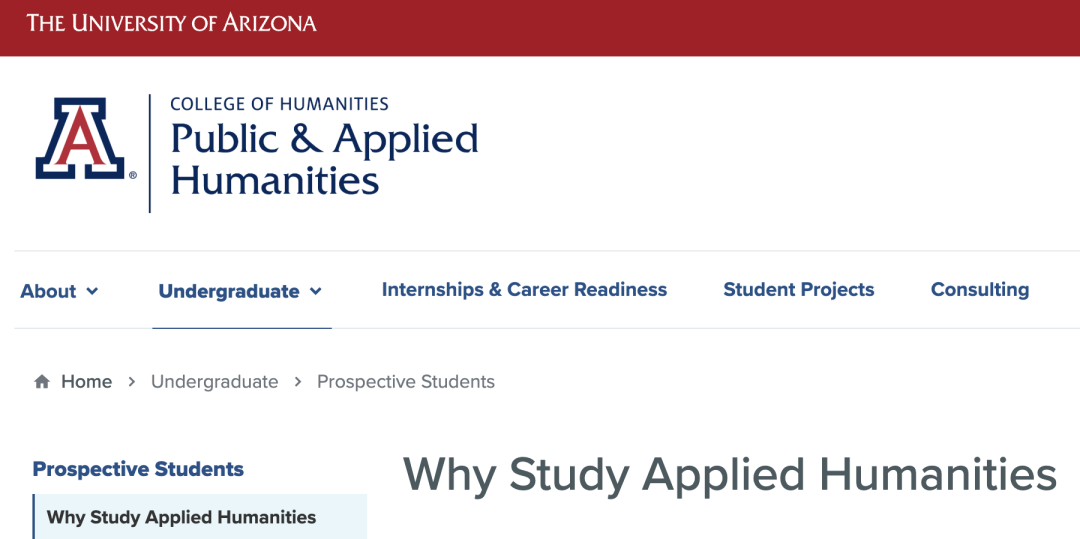The width and height of the screenshot is (1080, 539).
Task: Expand the Undergraduate menu chevron
Action: click(x=316, y=291)
